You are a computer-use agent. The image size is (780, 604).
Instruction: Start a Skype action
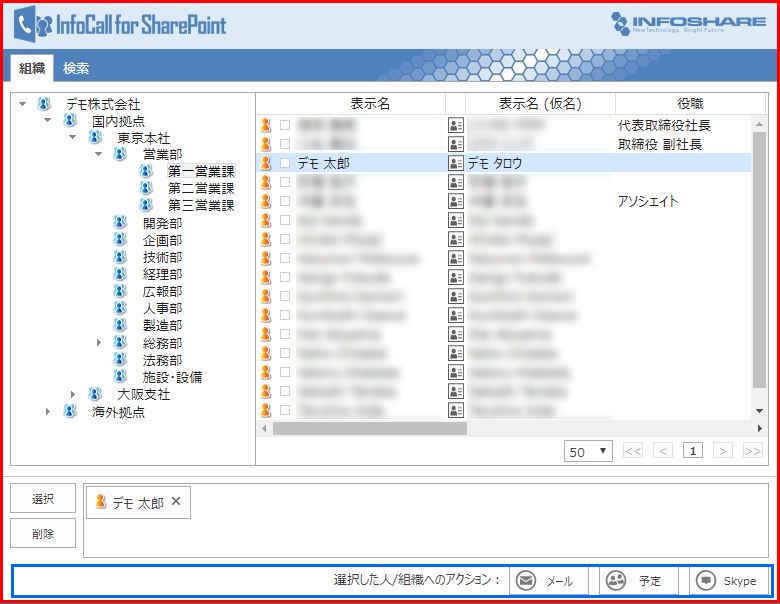coord(729,581)
